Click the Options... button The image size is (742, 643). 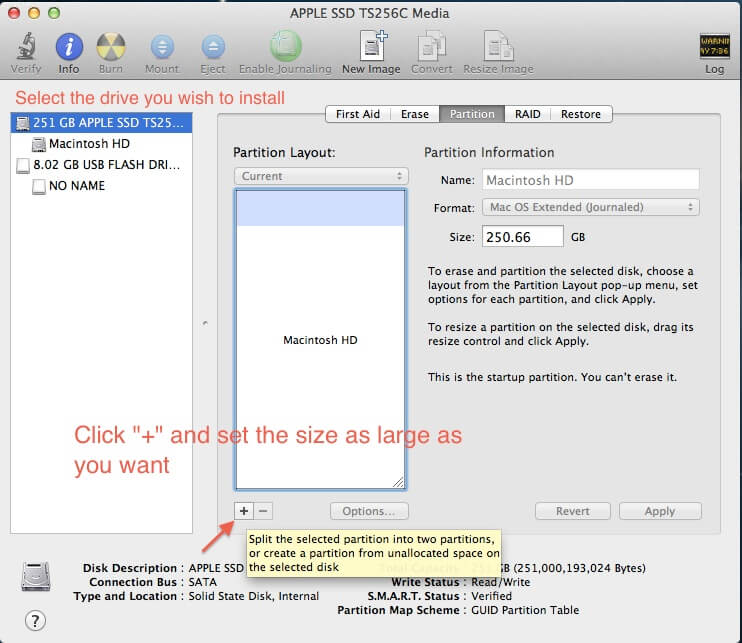click(369, 511)
